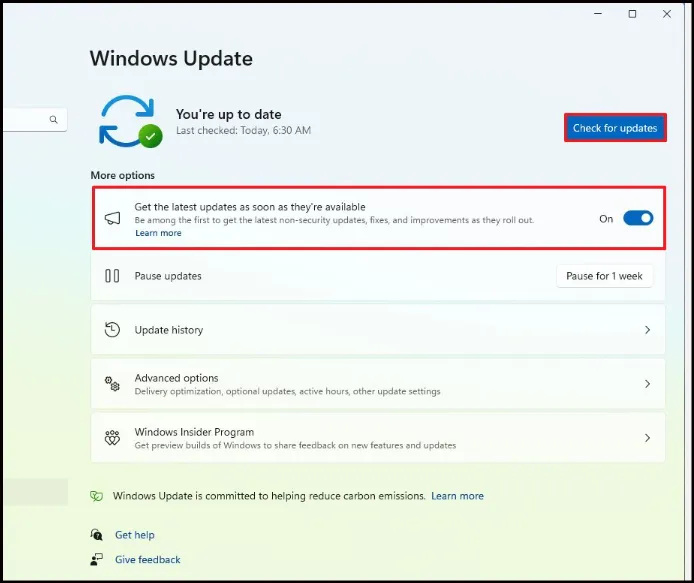Click the Get help icon
The image size is (694, 583).
click(96, 535)
